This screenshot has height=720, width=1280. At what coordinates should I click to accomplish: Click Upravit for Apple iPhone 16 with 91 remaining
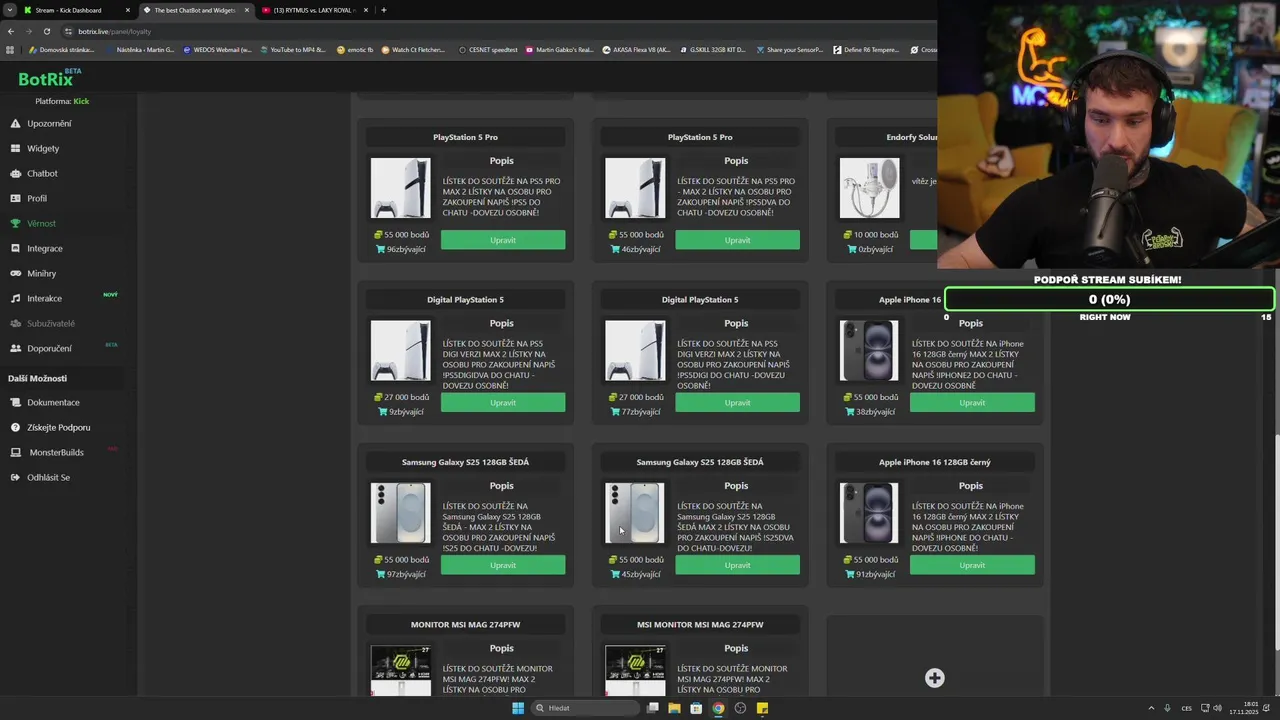[972, 565]
